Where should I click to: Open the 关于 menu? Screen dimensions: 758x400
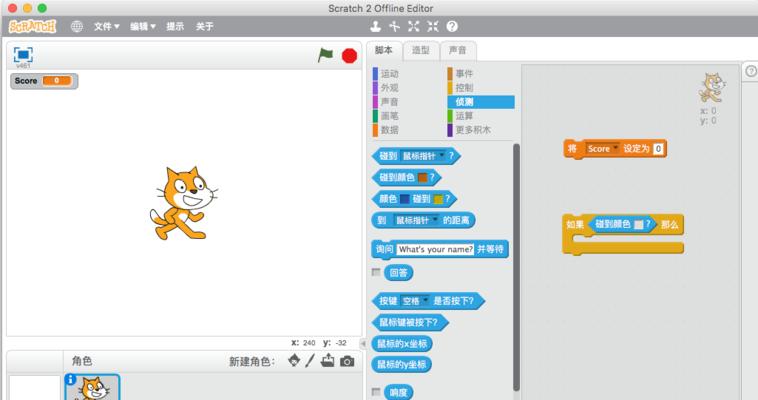click(204, 27)
